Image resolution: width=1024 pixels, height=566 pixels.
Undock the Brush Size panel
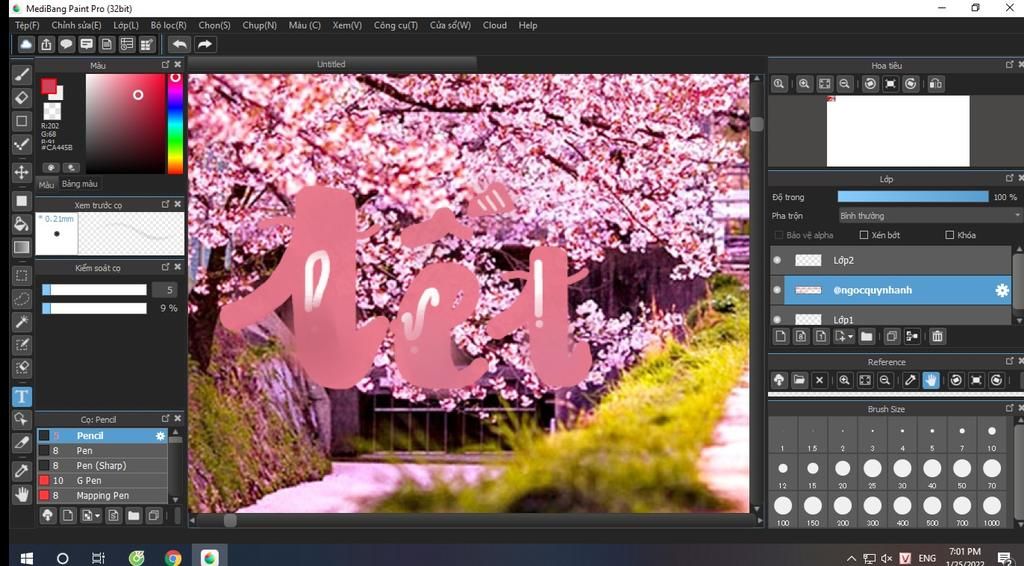(x=1009, y=408)
